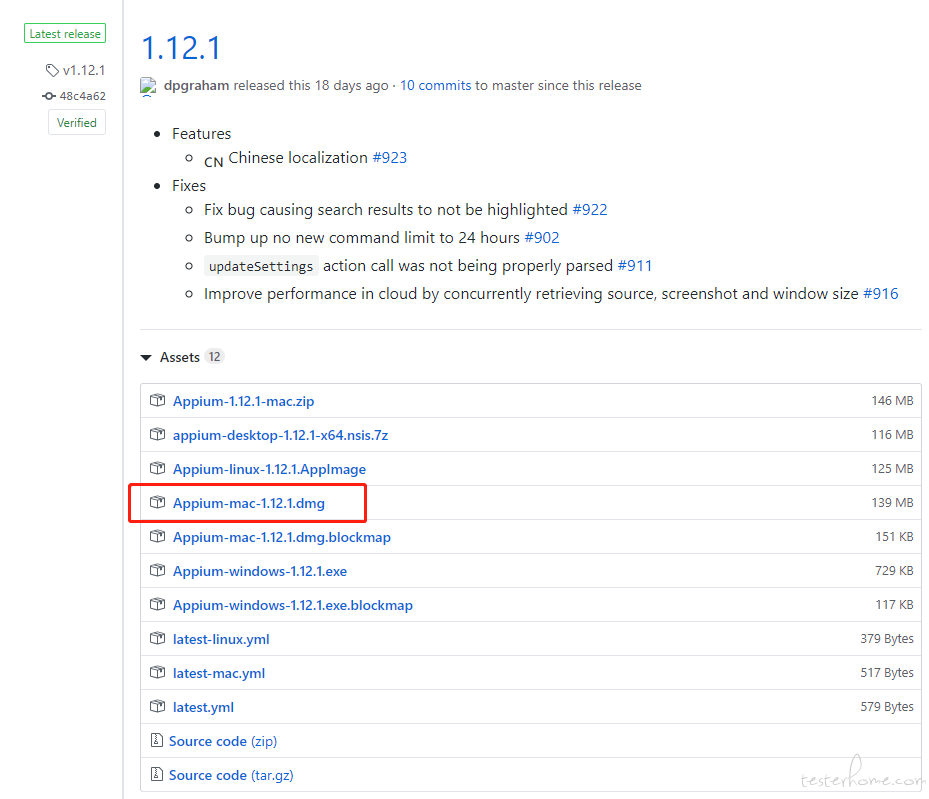
Task: Click the 729 KB size text
Action: coord(895,570)
